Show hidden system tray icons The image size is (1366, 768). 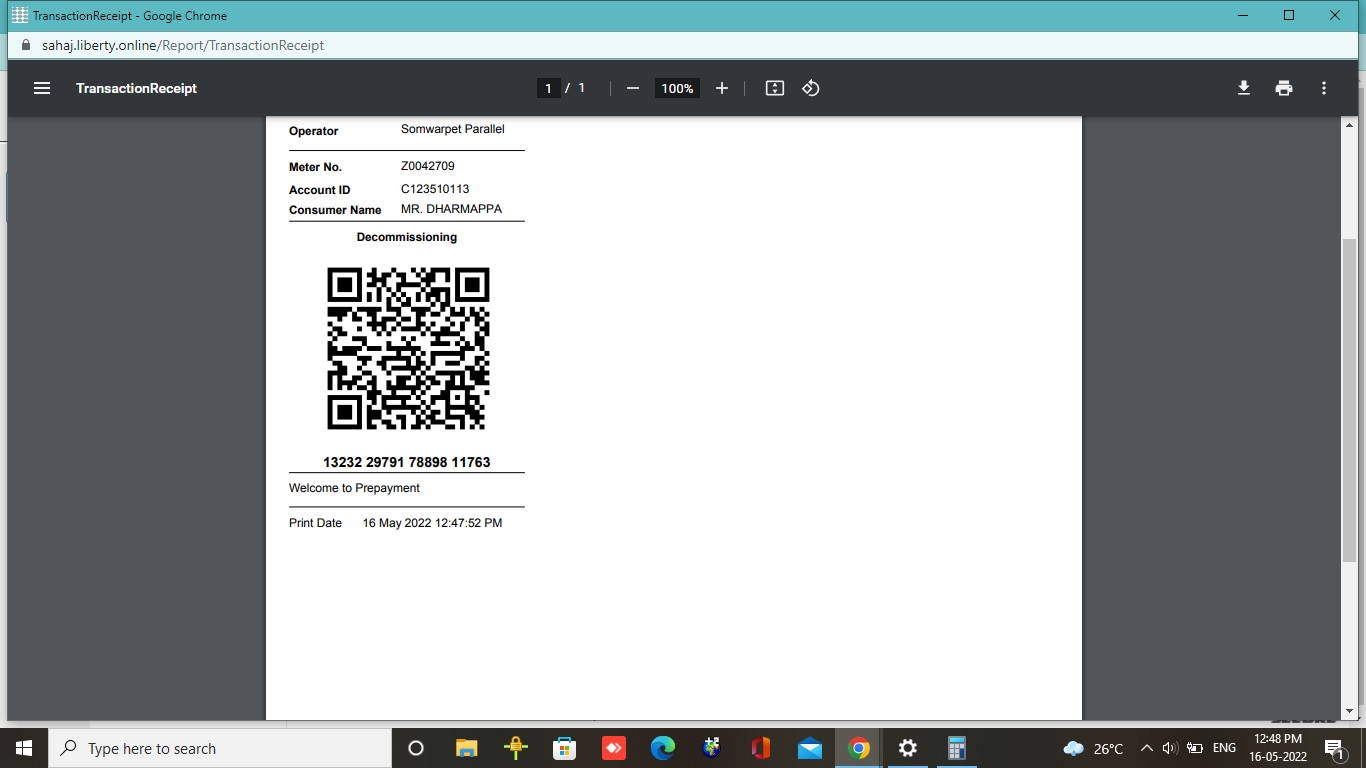(x=1146, y=748)
